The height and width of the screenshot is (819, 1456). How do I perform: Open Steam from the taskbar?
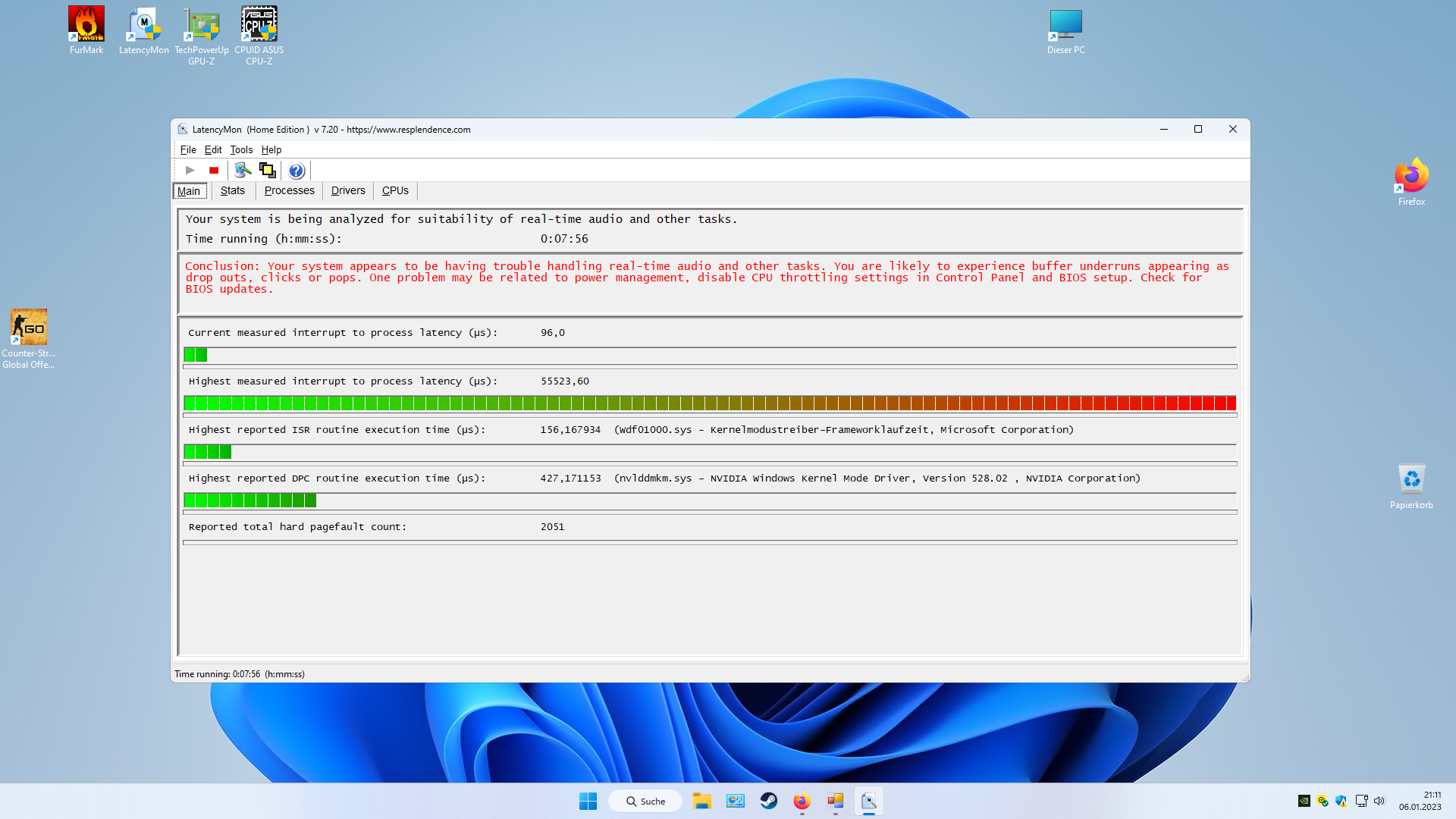click(768, 801)
